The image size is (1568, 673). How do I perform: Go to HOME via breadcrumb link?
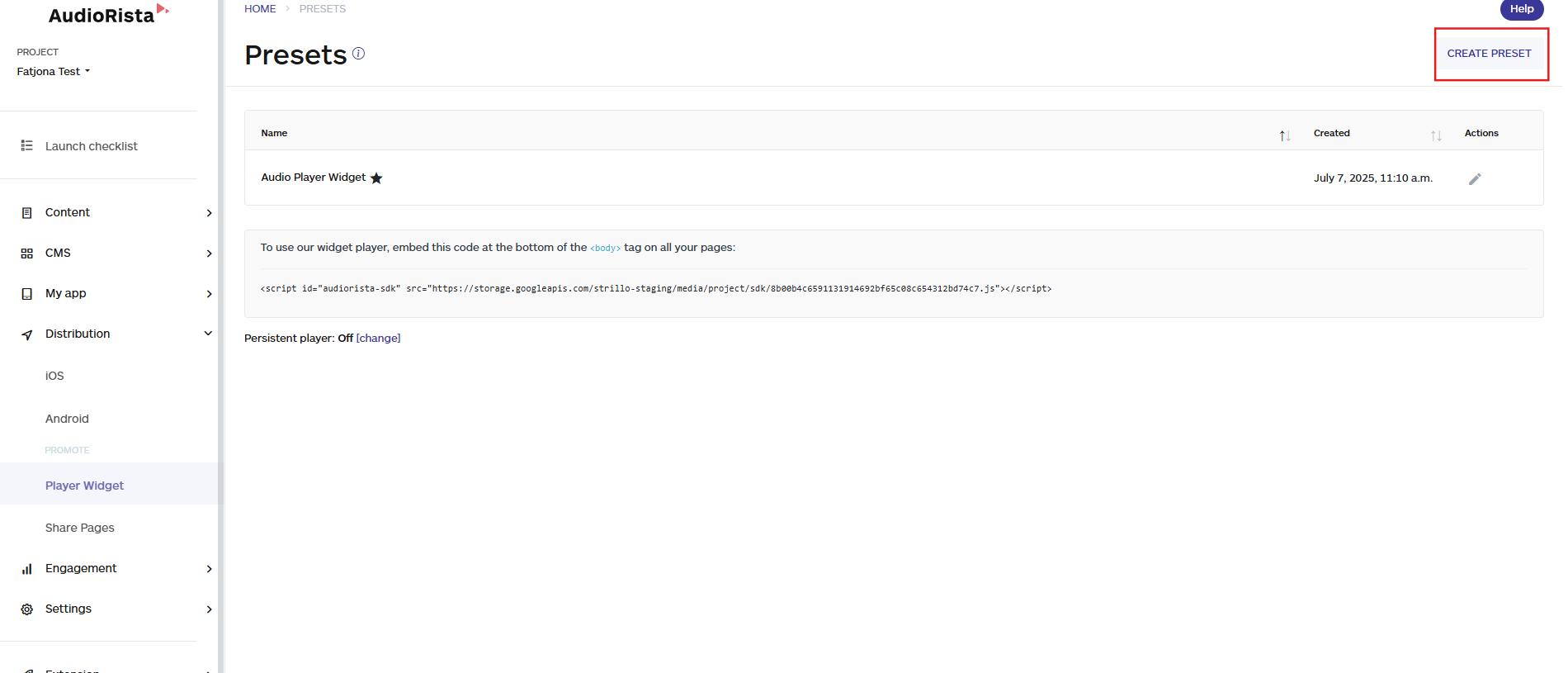[260, 9]
